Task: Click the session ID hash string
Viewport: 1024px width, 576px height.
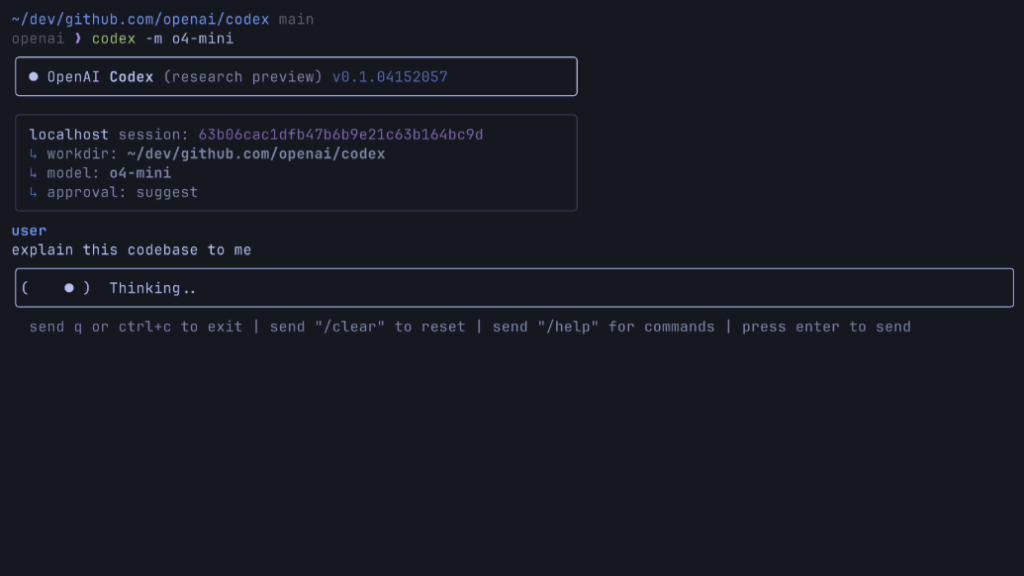Action: (x=340, y=134)
